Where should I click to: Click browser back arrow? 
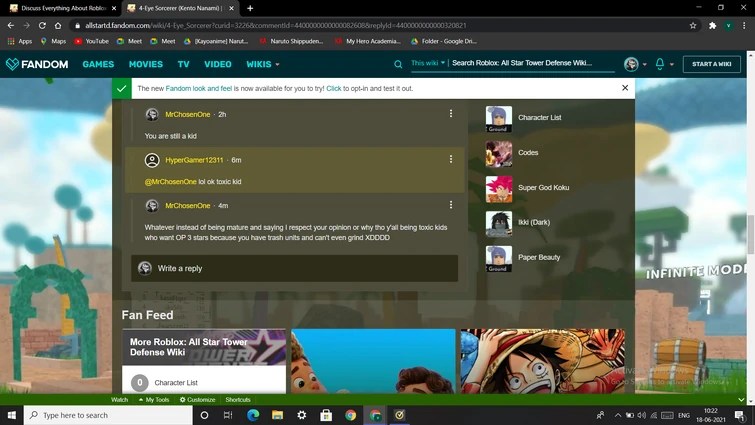(x=11, y=25)
